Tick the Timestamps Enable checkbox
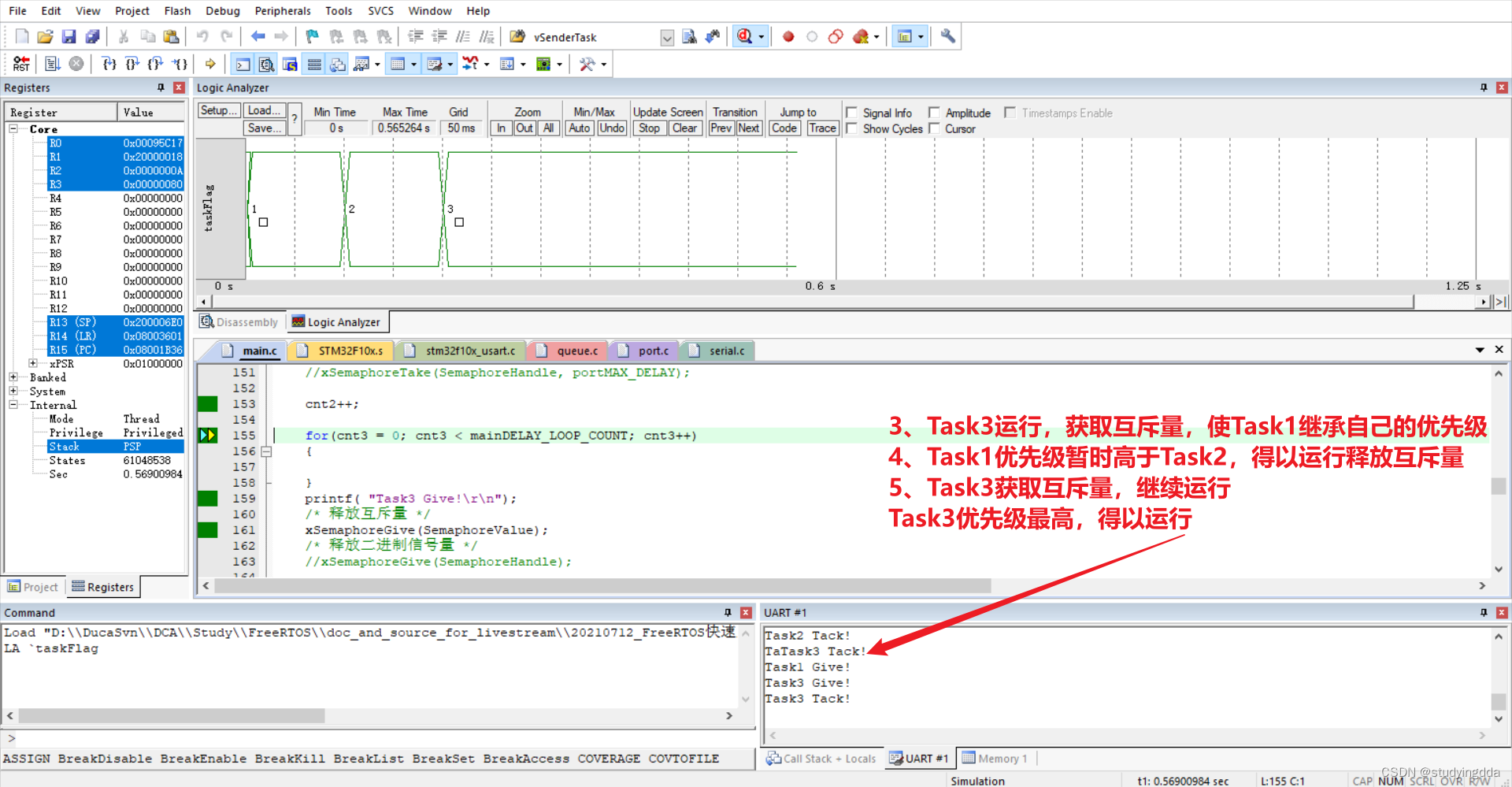 coord(1010,113)
